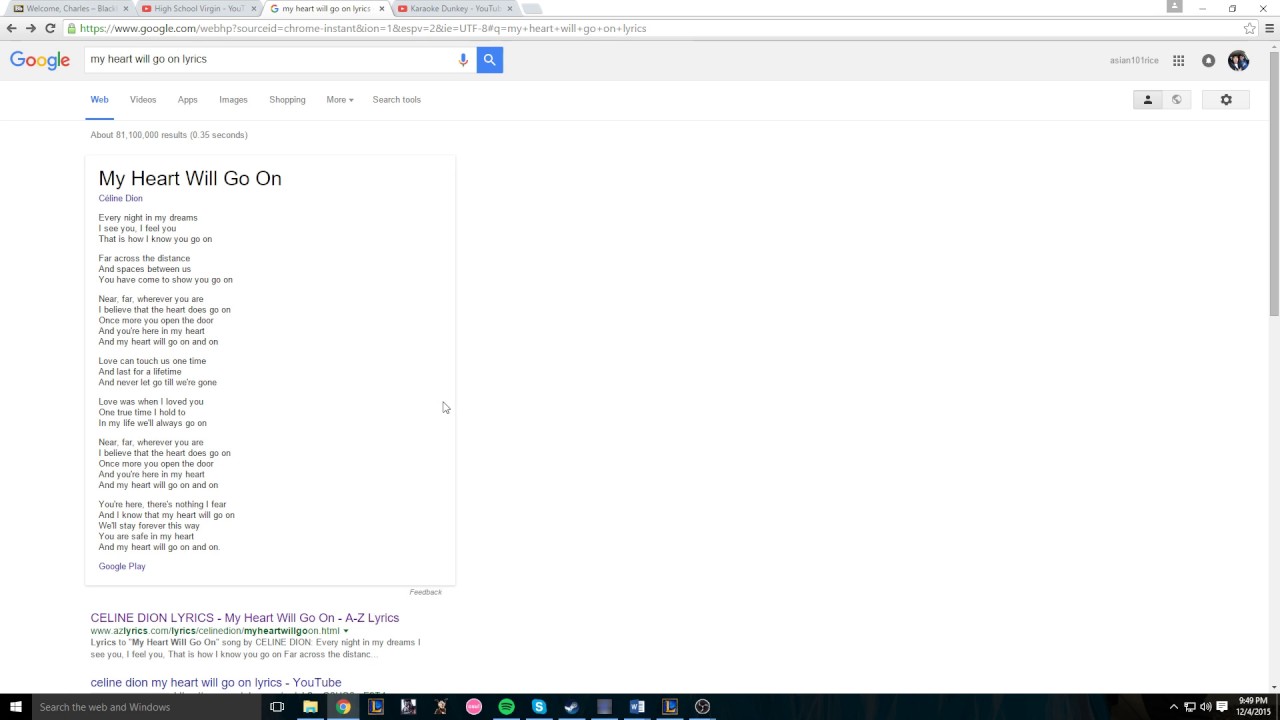
Task: Click 'My Heart Will Go On' card title
Action: [190, 178]
